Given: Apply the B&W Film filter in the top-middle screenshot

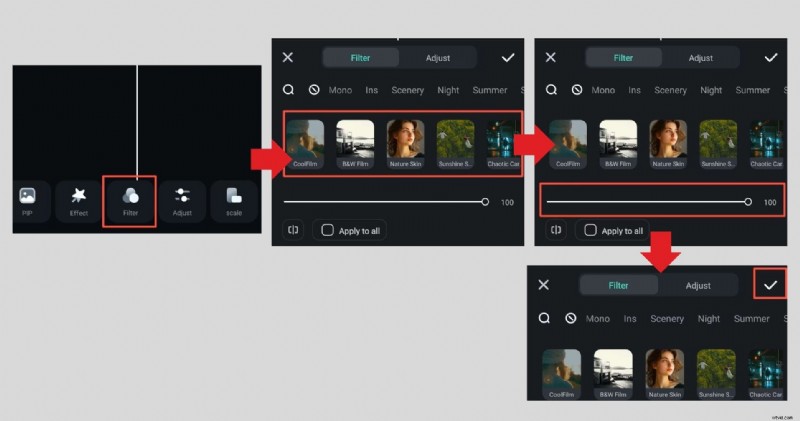Looking at the screenshot, I should coord(355,144).
